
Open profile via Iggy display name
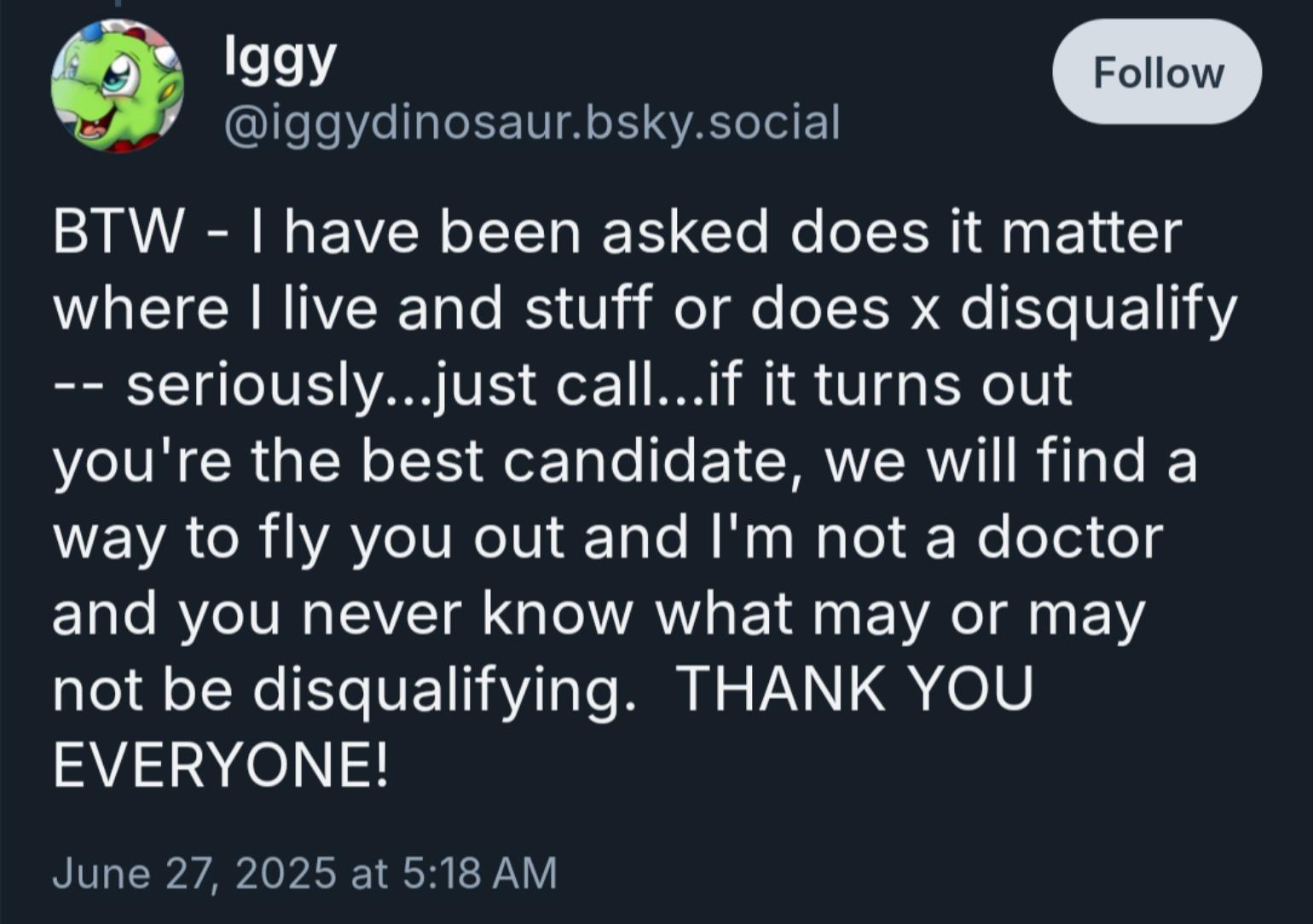click(280, 60)
